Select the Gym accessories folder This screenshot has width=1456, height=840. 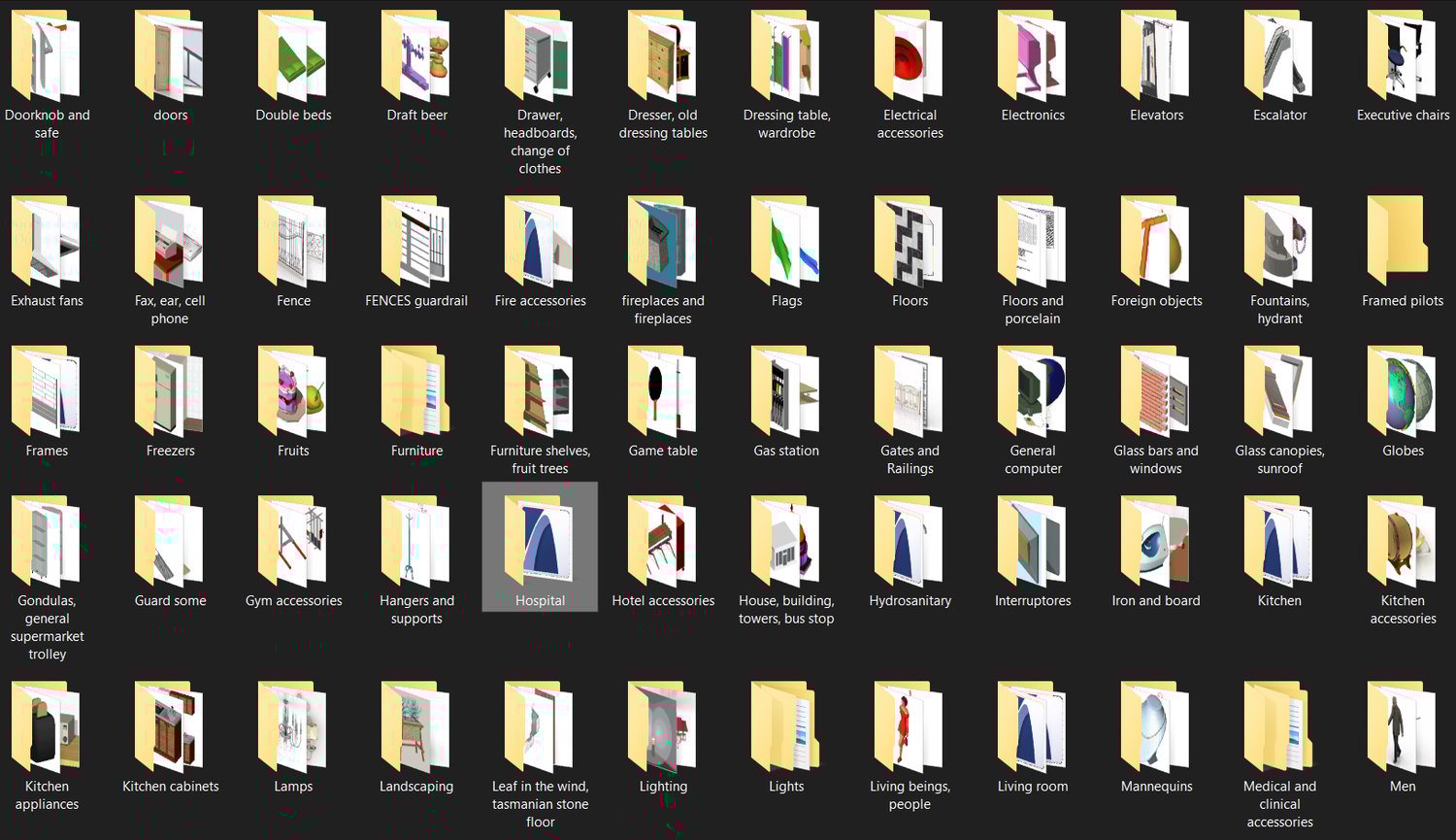(293, 541)
